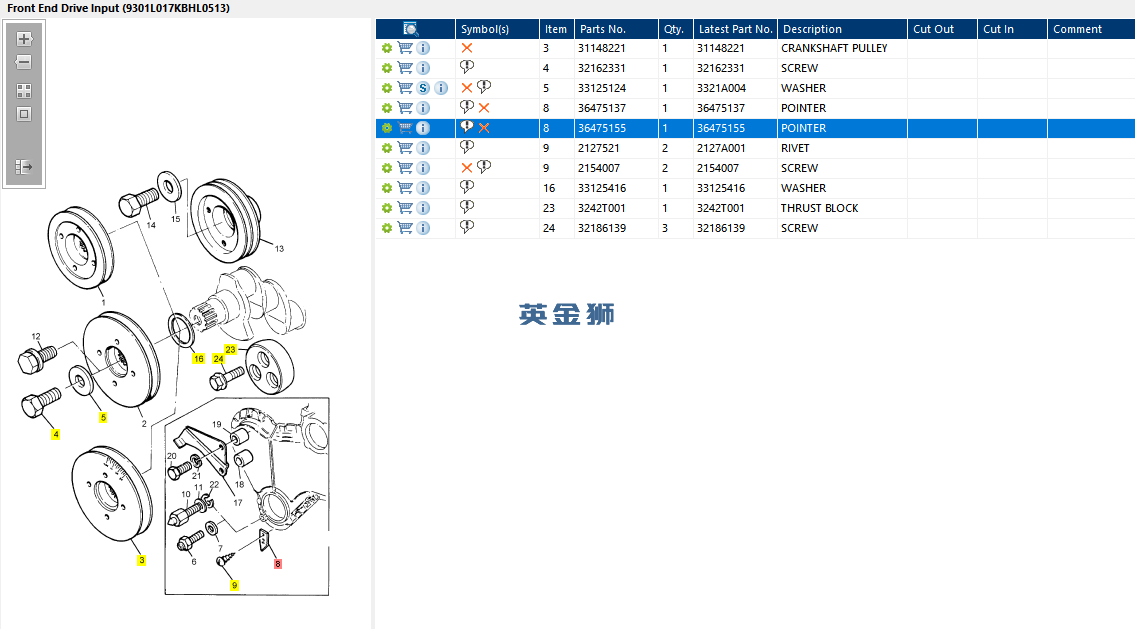
Task: Click the Comment column header
Action: pos(1092,29)
